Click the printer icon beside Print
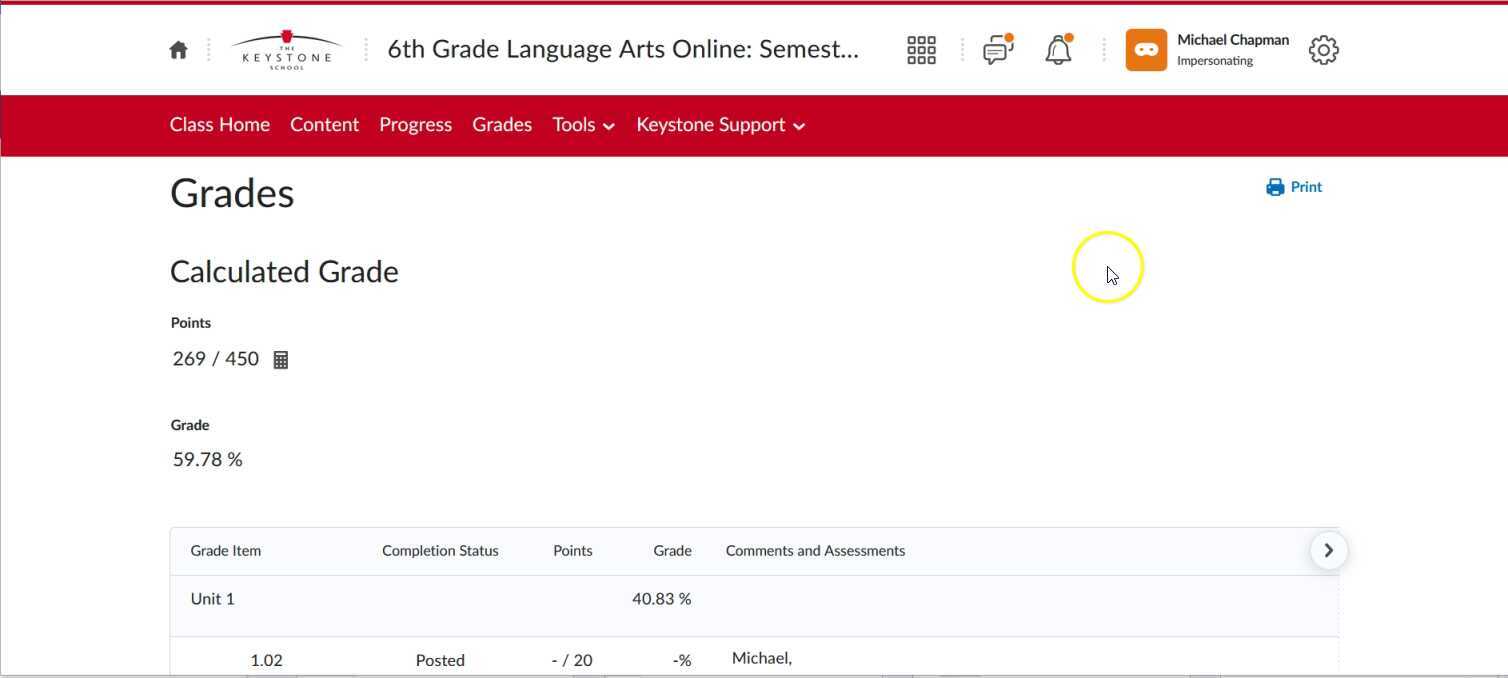This screenshot has width=1508, height=678. click(x=1274, y=186)
